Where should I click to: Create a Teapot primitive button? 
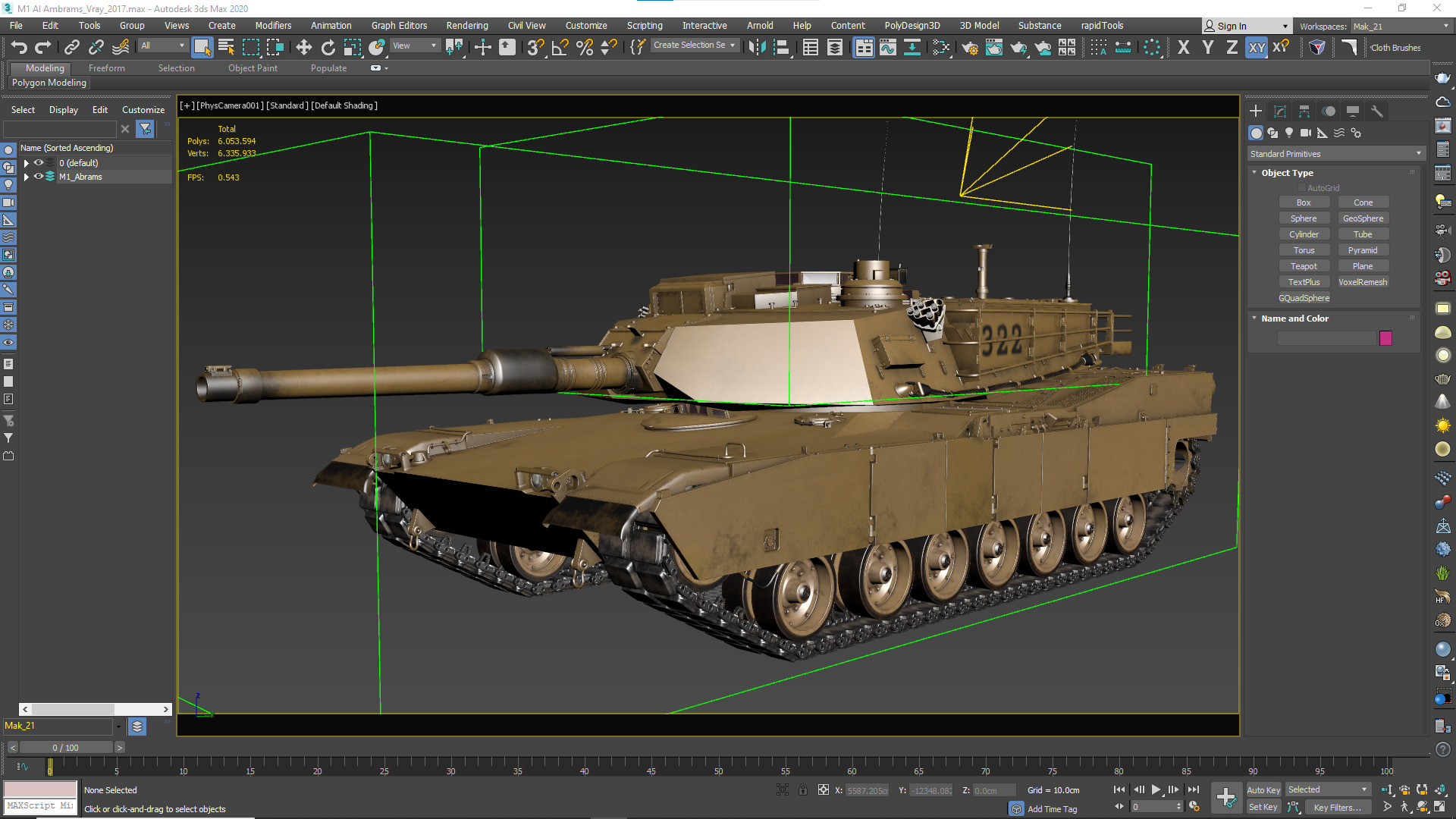(x=1304, y=266)
